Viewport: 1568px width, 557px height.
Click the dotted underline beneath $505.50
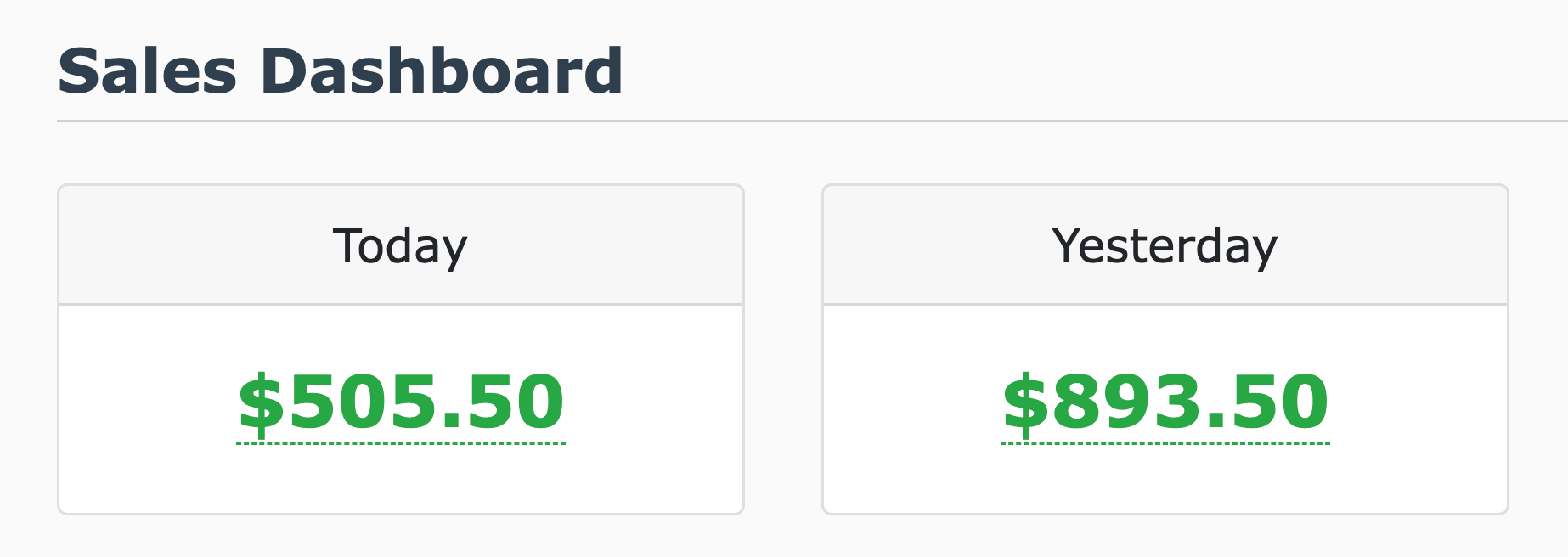(x=401, y=443)
